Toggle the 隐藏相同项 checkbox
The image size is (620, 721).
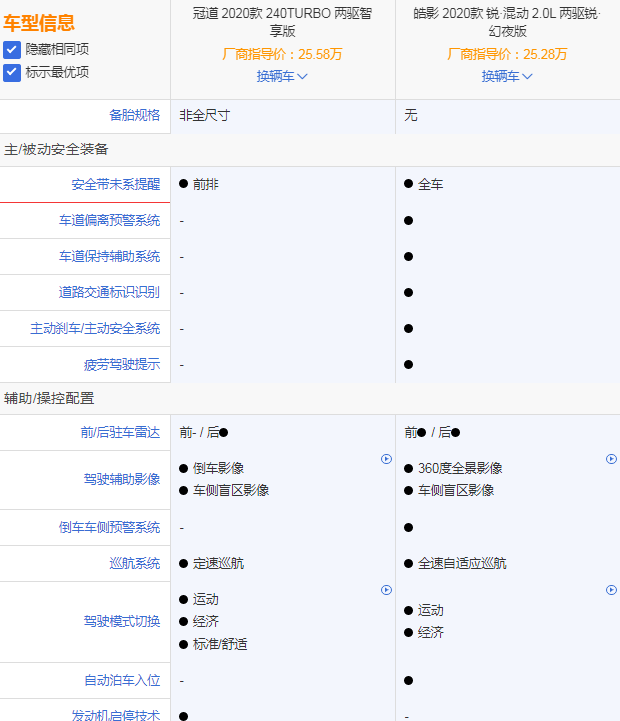[12, 49]
